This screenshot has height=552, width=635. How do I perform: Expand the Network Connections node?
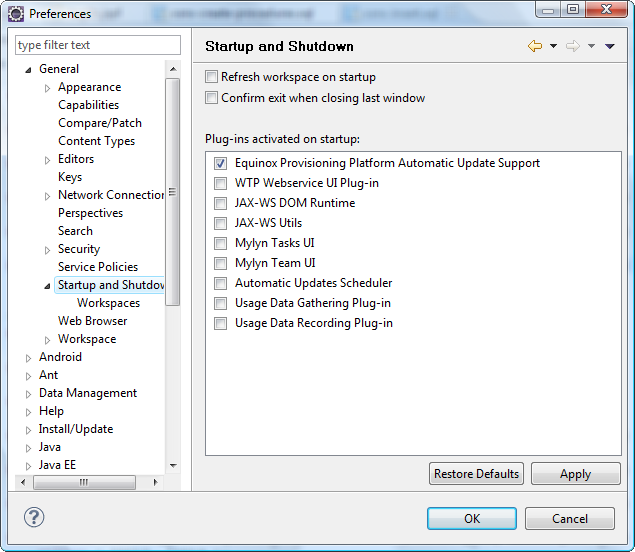(47, 196)
